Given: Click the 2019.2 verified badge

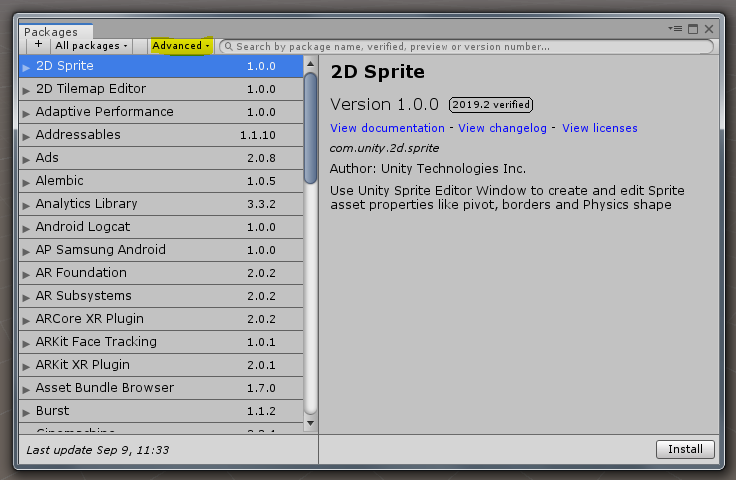Looking at the screenshot, I should [491, 105].
